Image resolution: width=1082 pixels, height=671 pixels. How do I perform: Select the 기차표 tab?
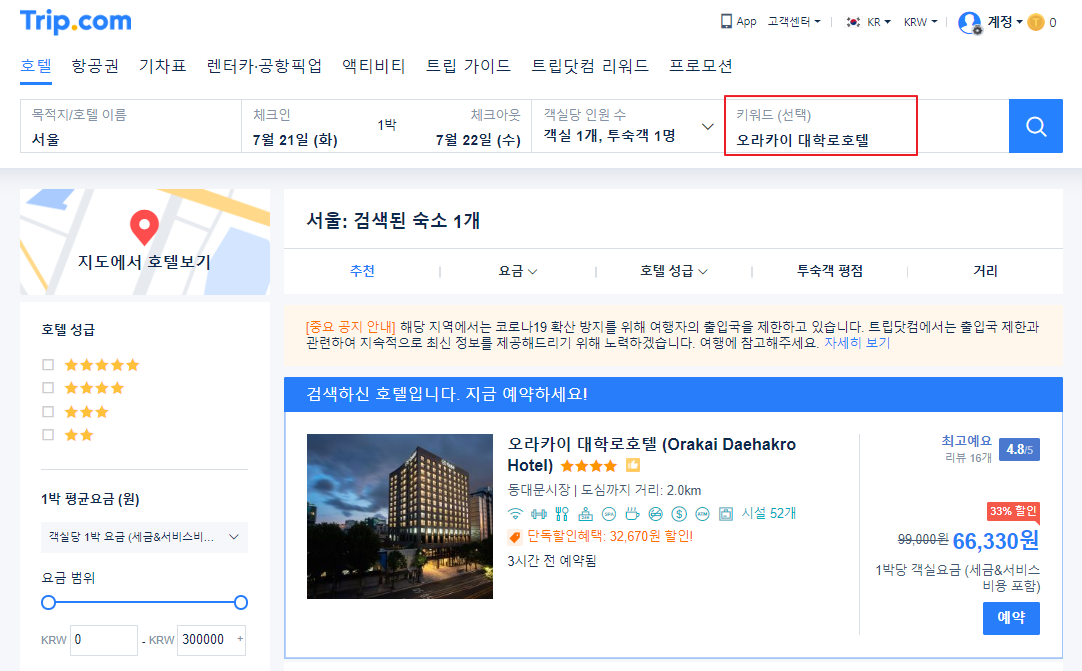(x=163, y=66)
